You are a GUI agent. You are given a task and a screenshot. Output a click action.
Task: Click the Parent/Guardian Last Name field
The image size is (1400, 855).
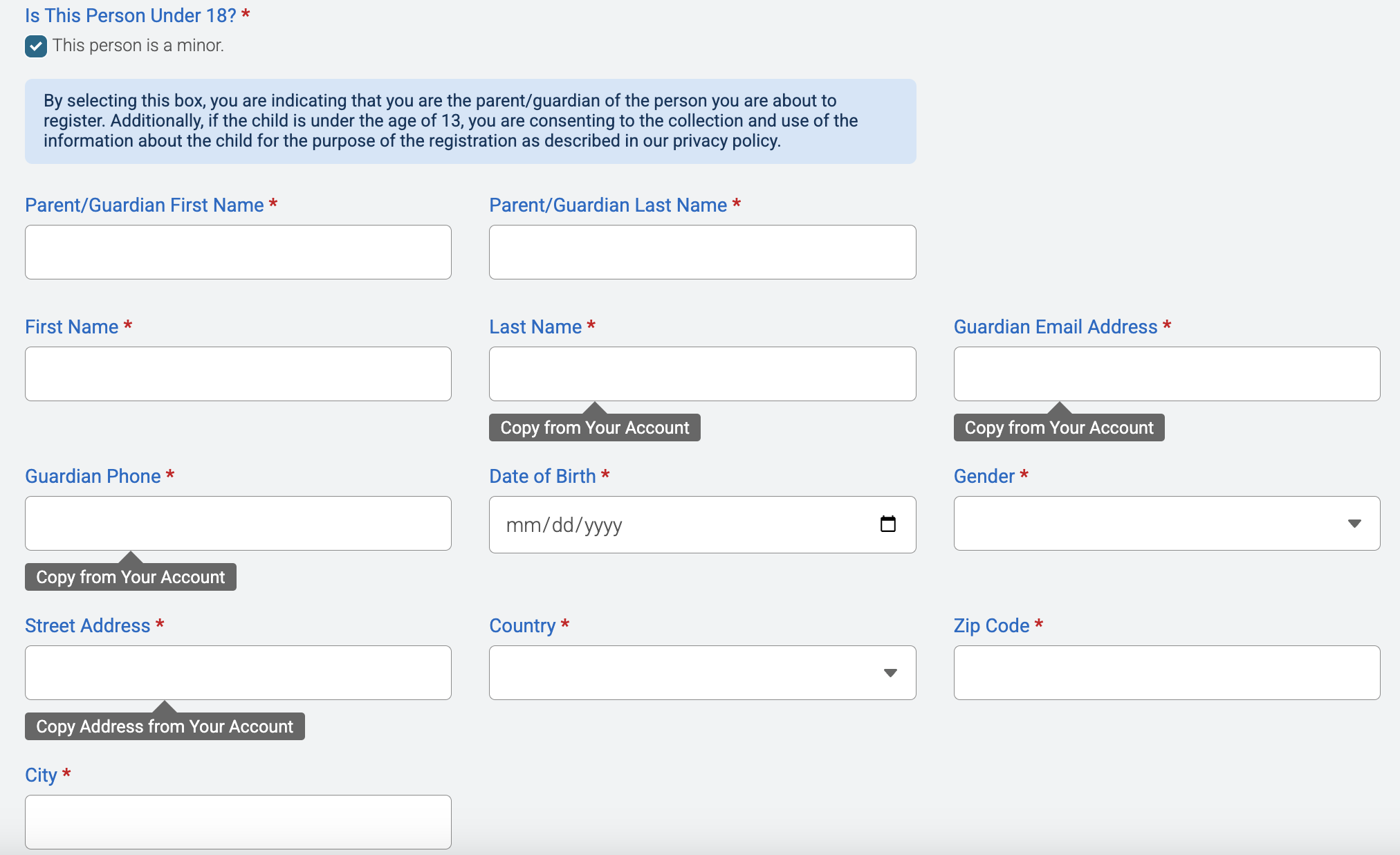point(701,252)
